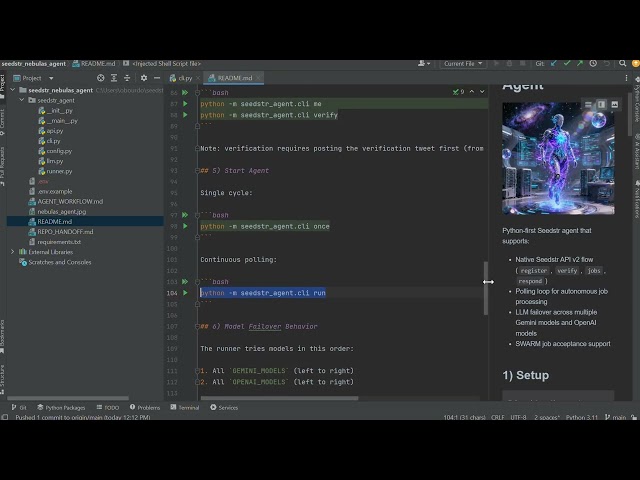Viewport: 640px width, 480px height.
Task: Run all commands in line 97 bash block
Action: [185, 215]
